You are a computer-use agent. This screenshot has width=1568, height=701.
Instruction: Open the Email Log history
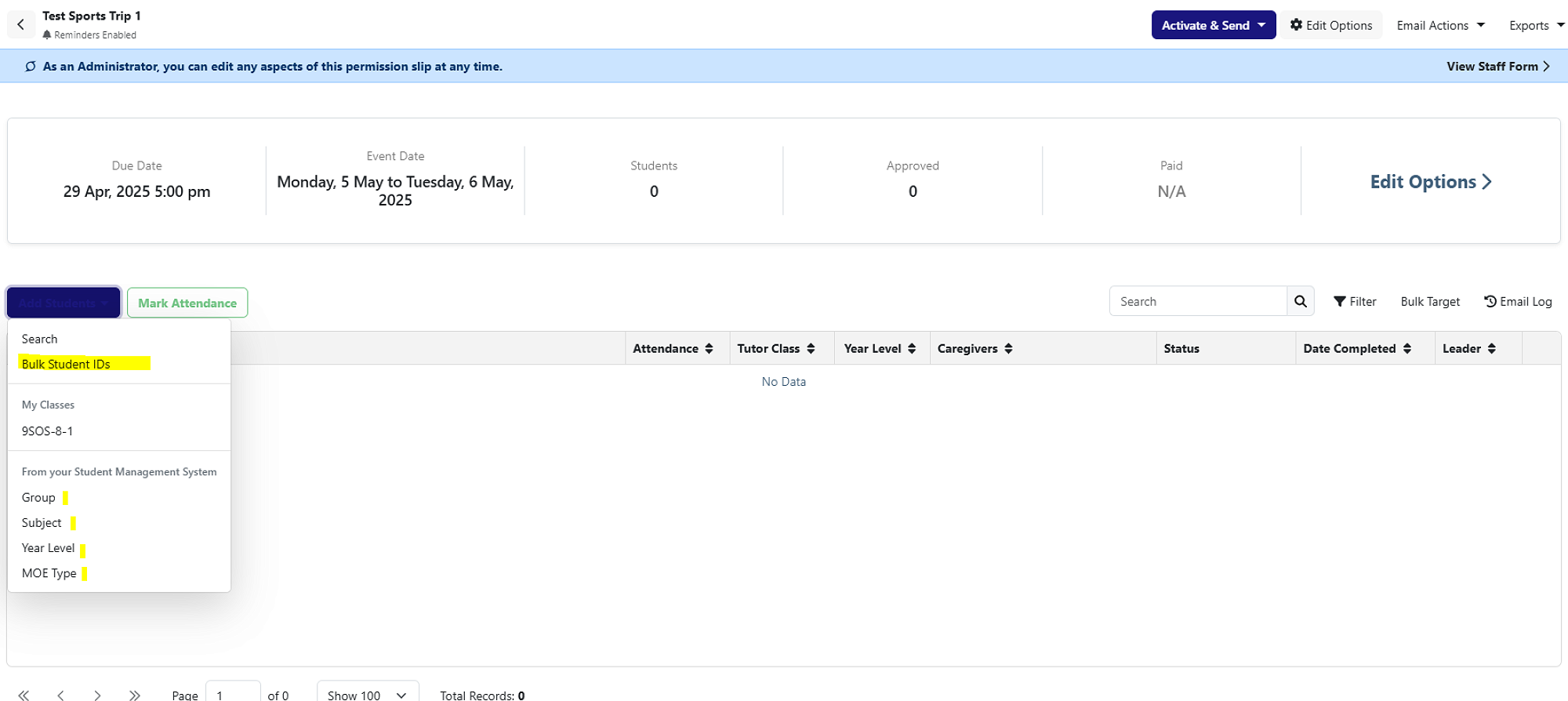(1518, 302)
